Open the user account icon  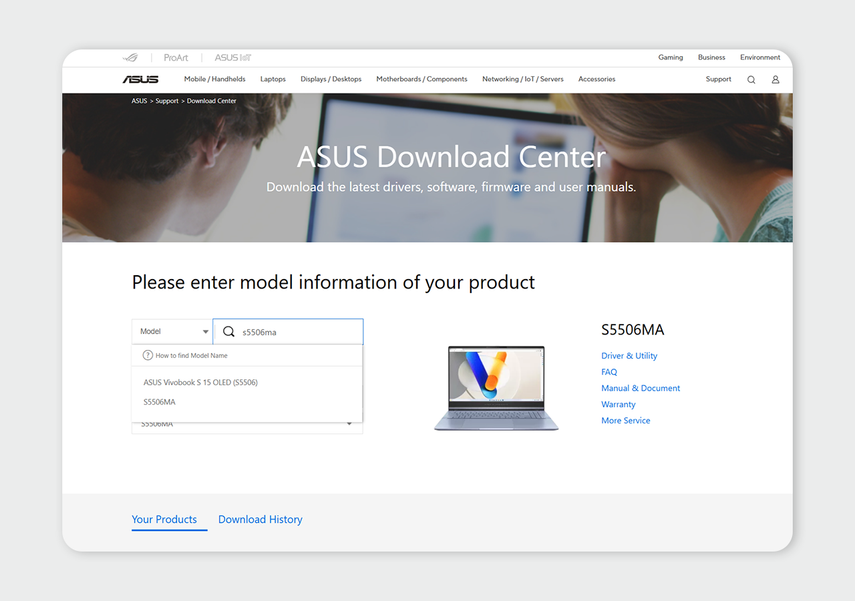pos(775,80)
